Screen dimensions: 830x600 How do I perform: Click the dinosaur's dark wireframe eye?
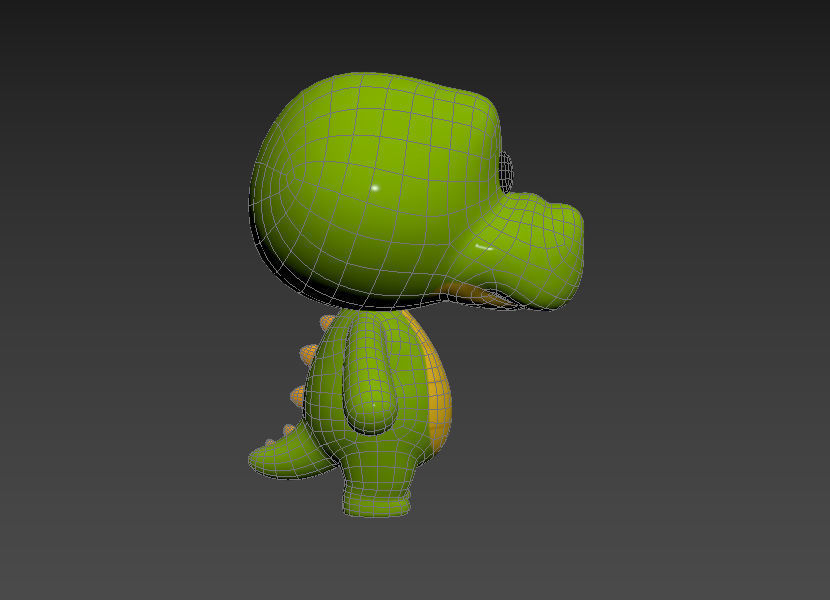coord(506,172)
